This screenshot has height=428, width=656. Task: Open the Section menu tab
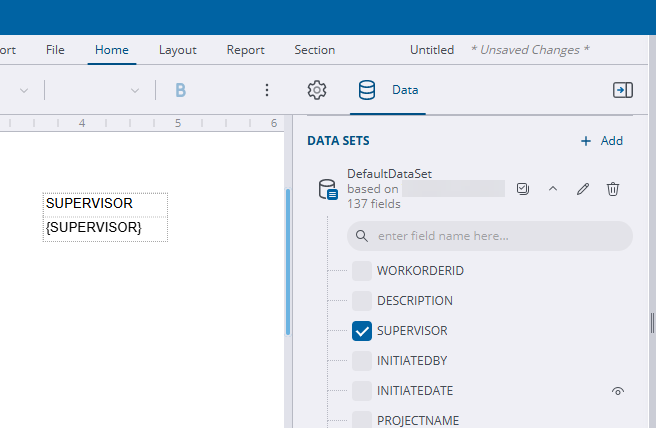point(314,50)
